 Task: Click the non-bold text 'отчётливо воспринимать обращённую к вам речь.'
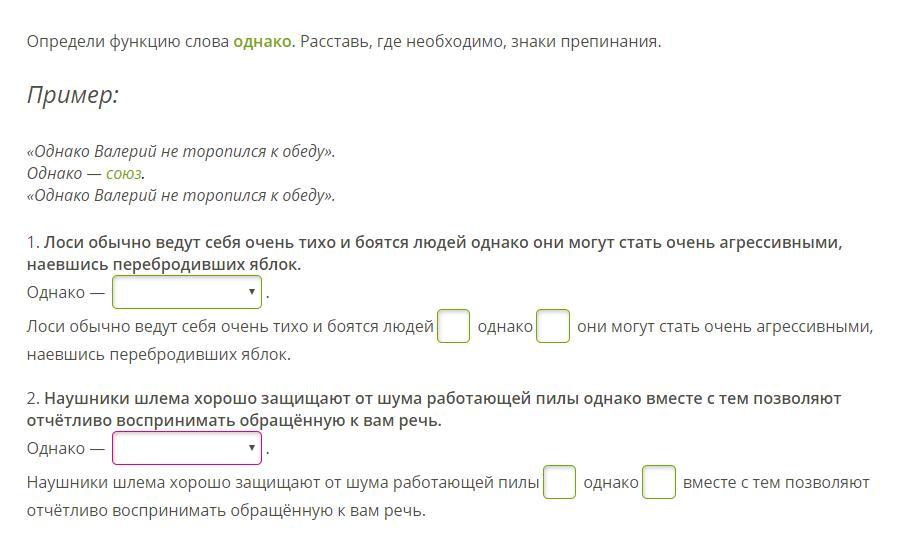point(226,511)
